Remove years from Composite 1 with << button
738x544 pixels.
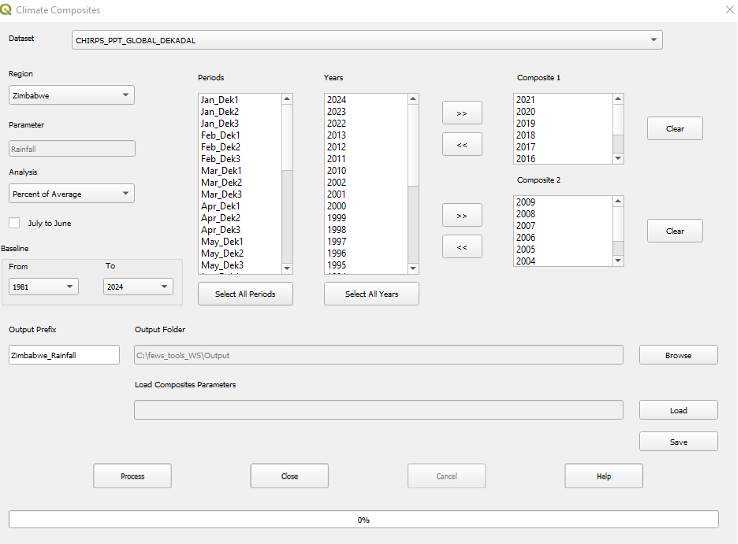[x=461, y=145]
